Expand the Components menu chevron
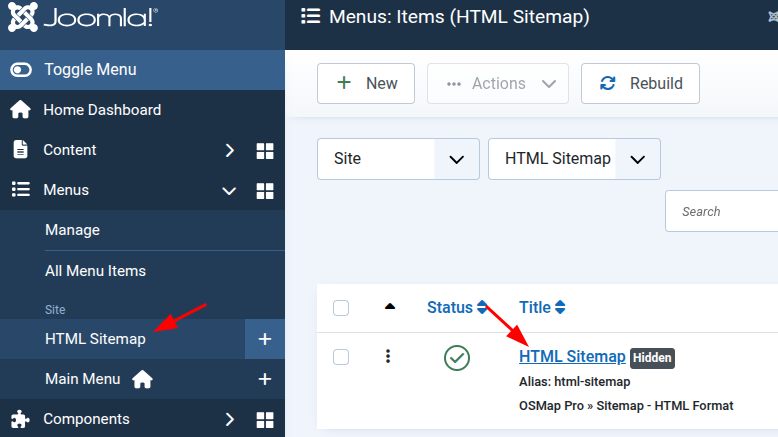The width and height of the screenshot is (778, 437). 229,420
